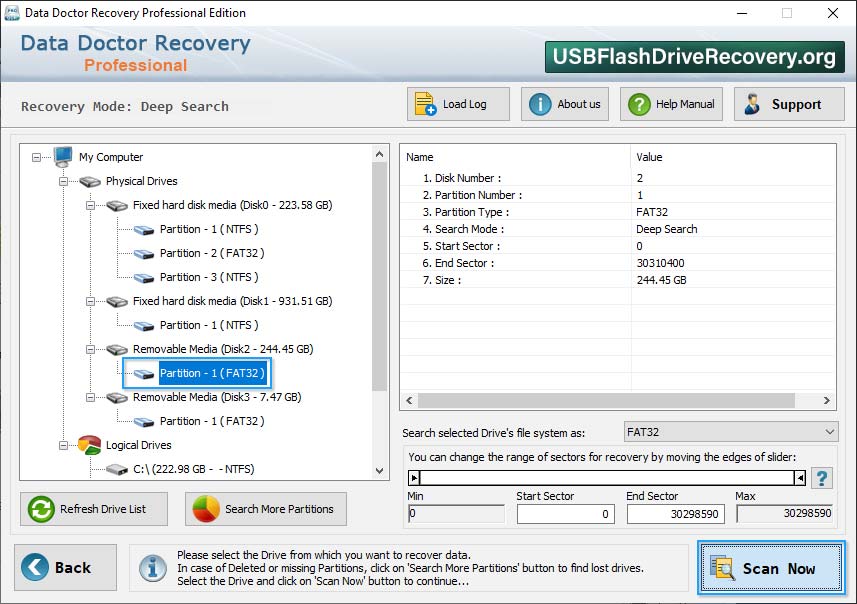The image size is (857, 604).
Task: Click the Help Manual question mark icon
Action: coord(639,104)
